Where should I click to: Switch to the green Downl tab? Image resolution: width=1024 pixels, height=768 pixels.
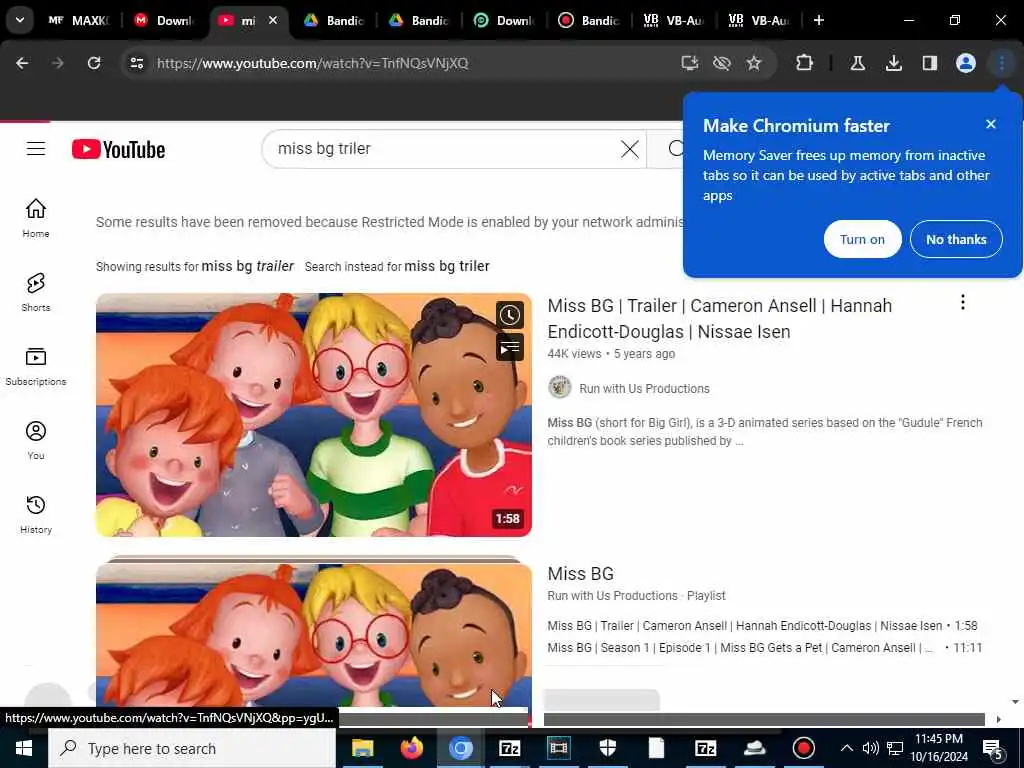pos(504,20)
